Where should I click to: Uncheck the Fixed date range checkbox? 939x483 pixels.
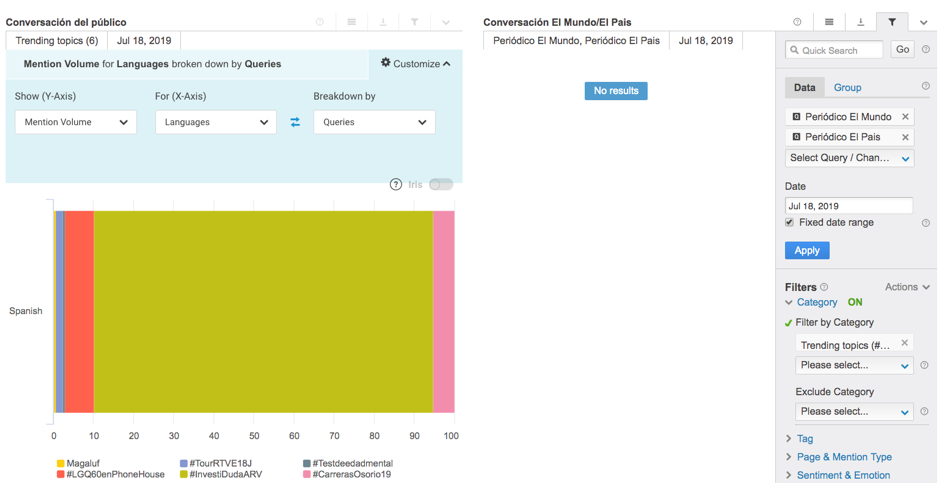(790, 223)
